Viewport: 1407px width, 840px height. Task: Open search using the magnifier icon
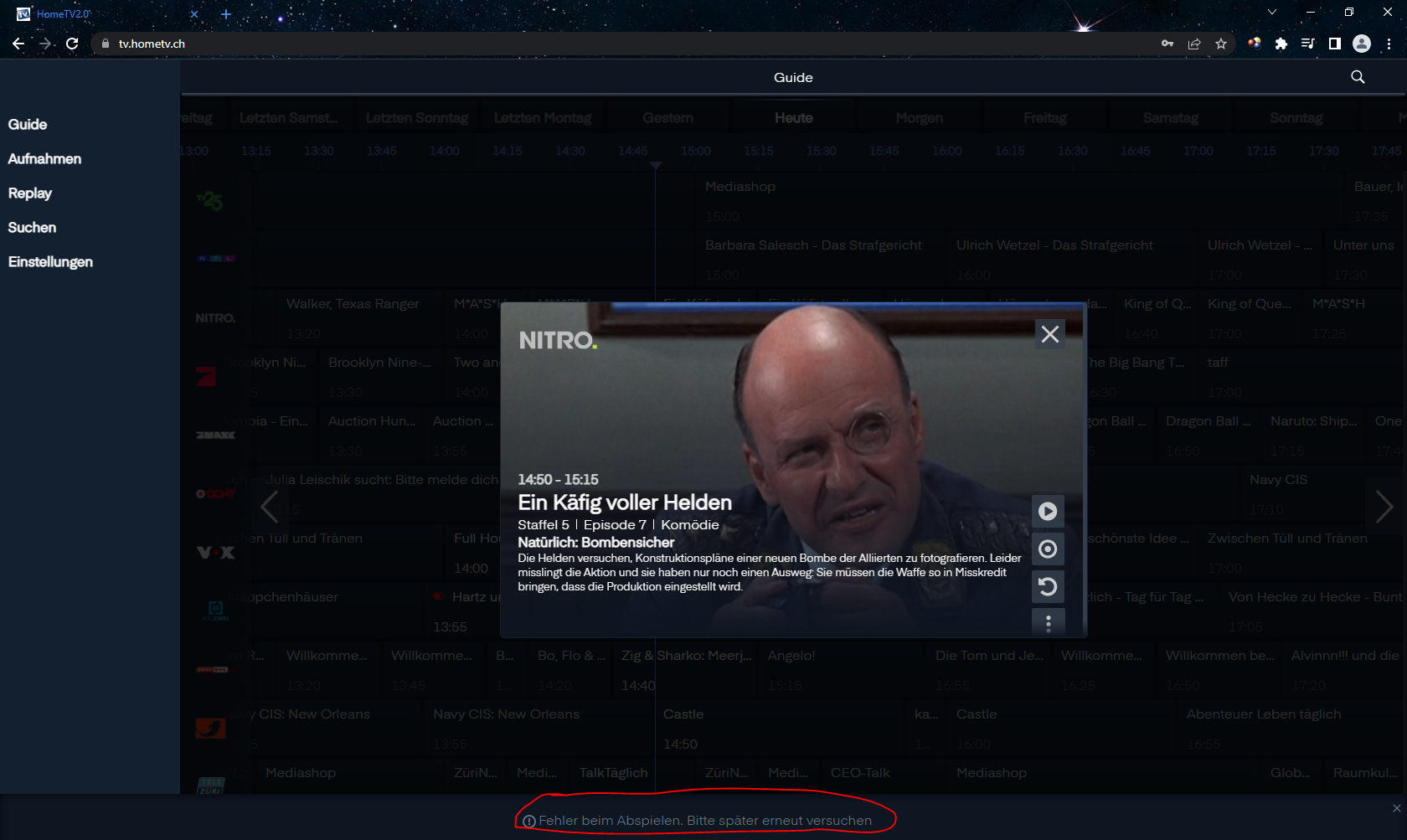tap(1358, 77)
